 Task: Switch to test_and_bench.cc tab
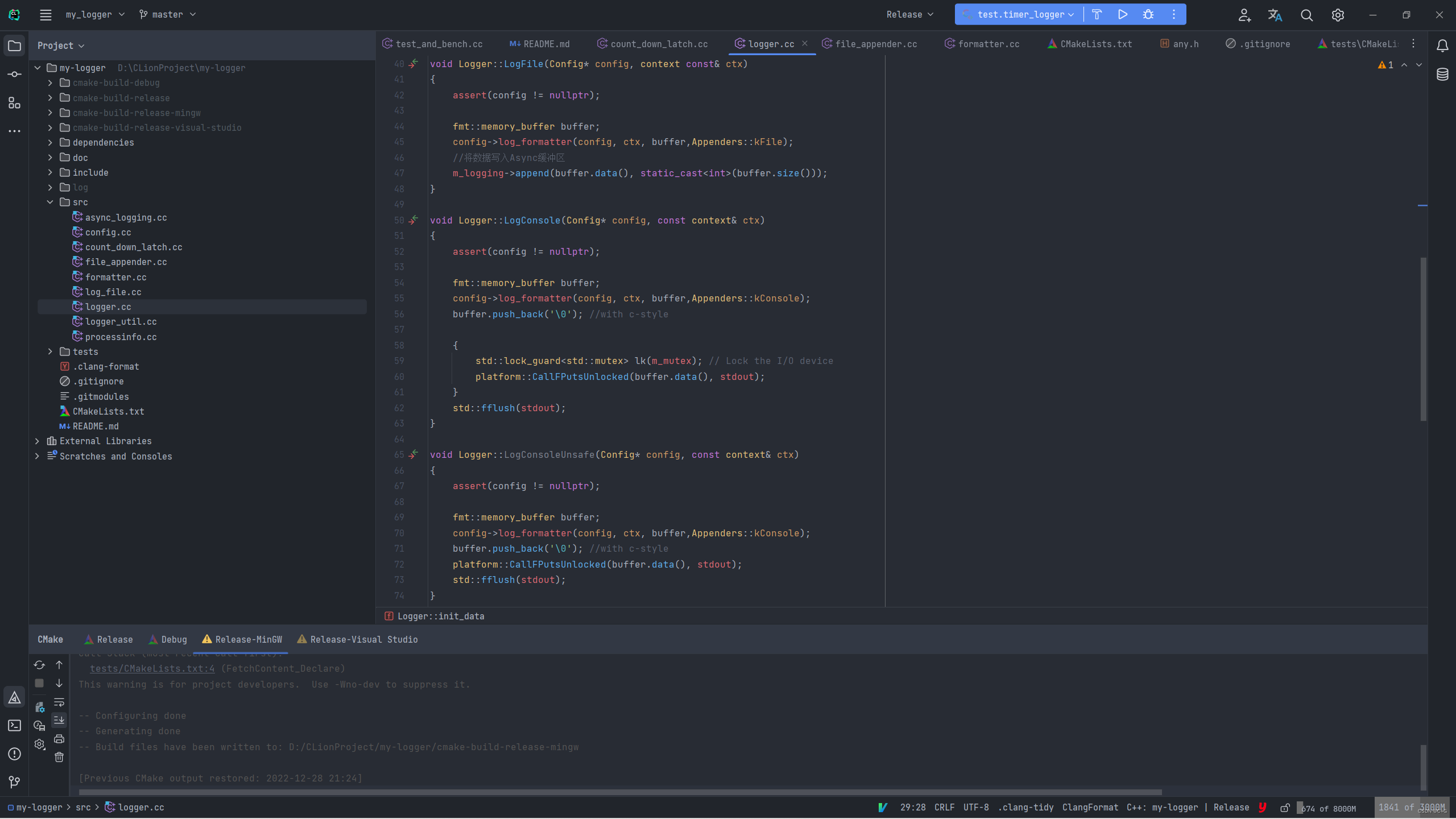point(433,44)
